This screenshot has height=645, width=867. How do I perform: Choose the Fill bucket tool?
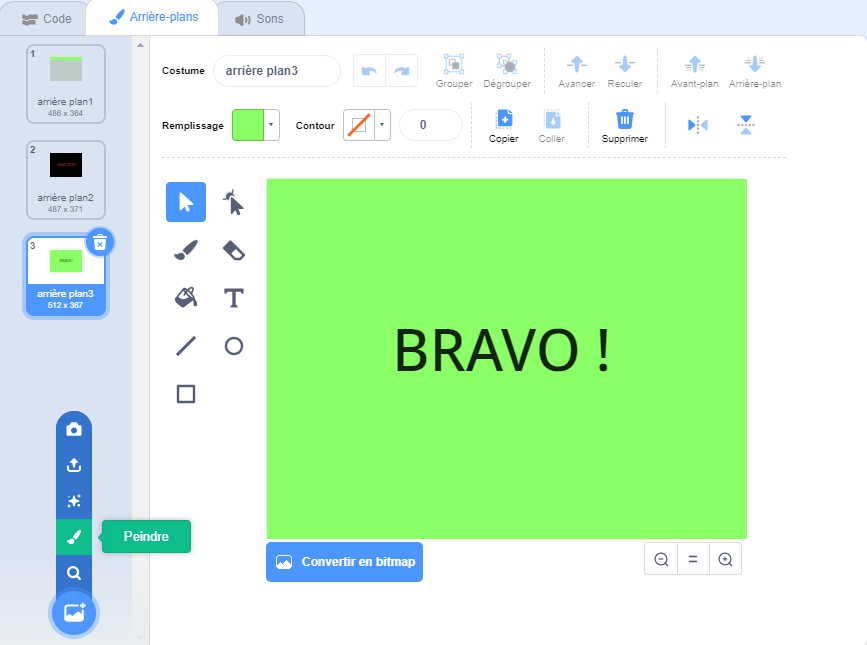pyautogui.click(x=185, y=297)
